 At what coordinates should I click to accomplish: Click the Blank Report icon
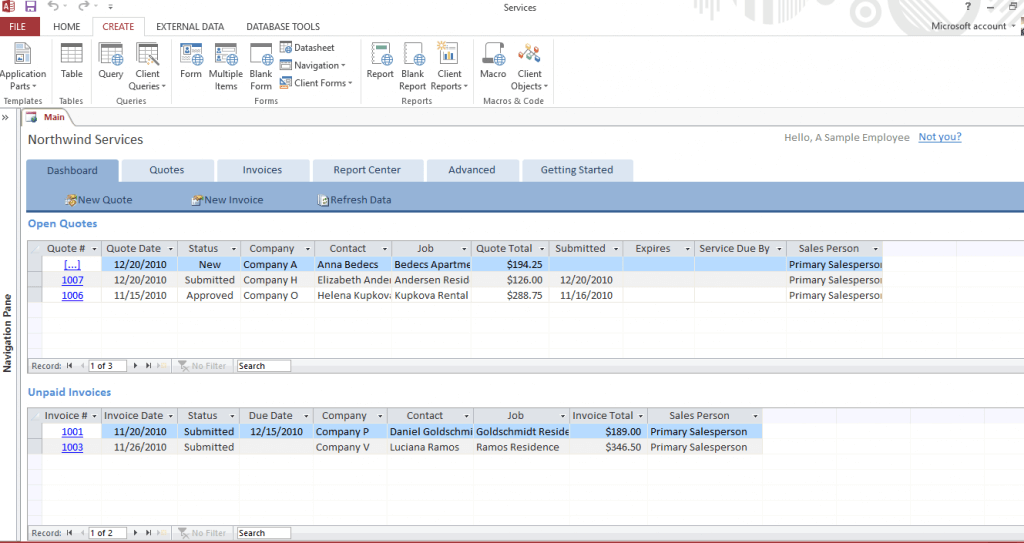413,62
